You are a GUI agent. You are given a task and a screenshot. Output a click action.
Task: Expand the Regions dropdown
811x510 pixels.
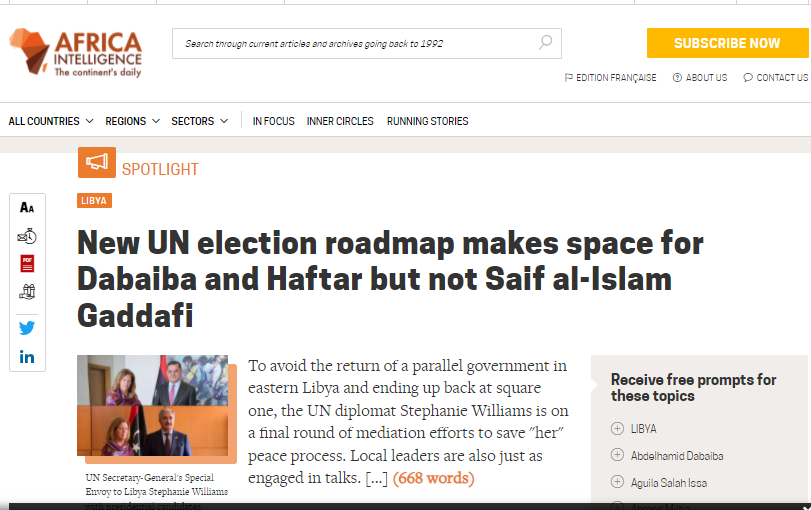tap(132, 121)
